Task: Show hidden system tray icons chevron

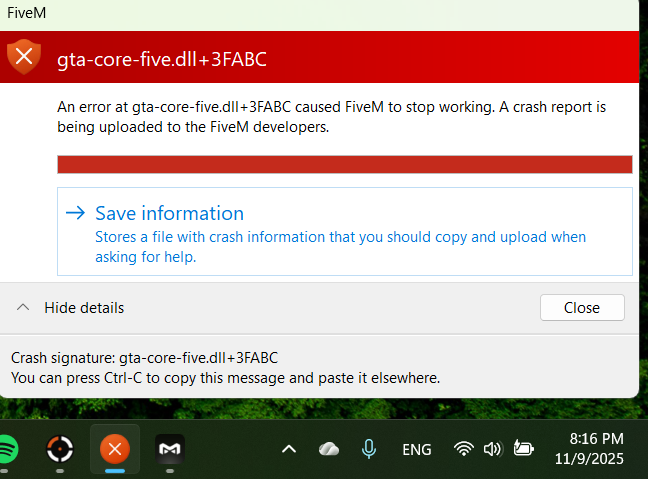Action: [x=289, y=449]
